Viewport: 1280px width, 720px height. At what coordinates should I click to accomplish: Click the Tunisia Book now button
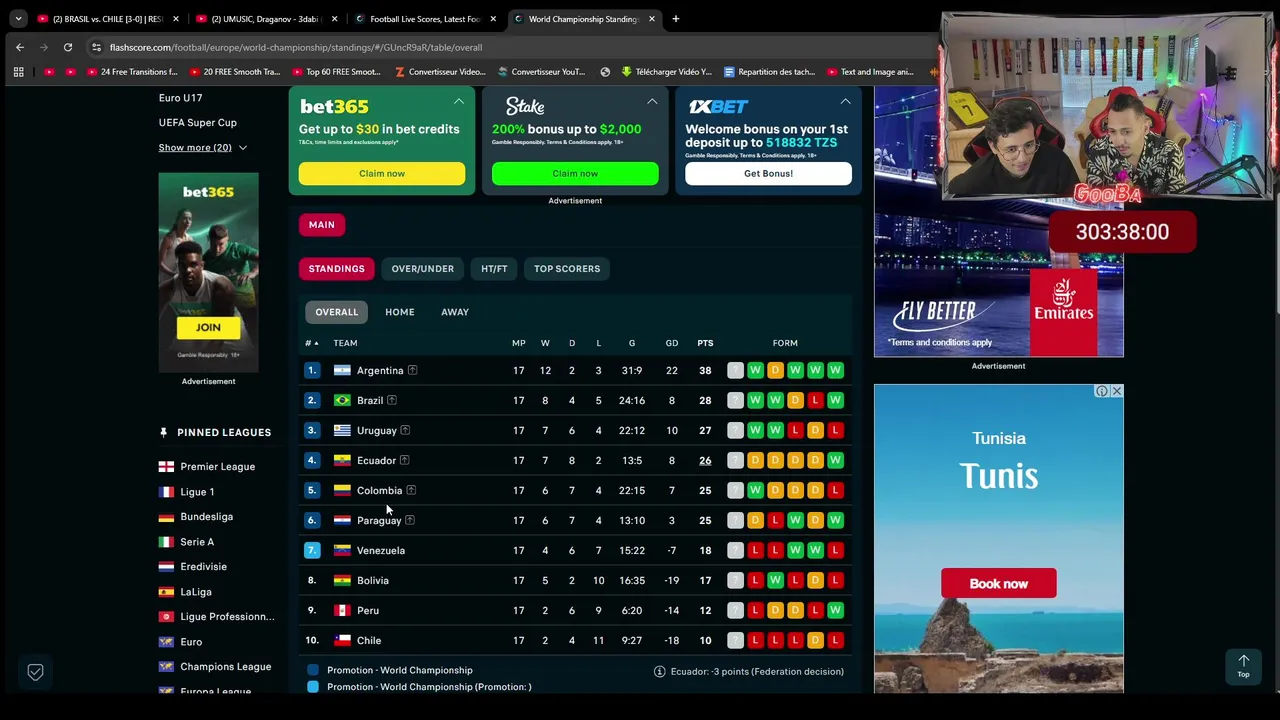tap(998, 584)
